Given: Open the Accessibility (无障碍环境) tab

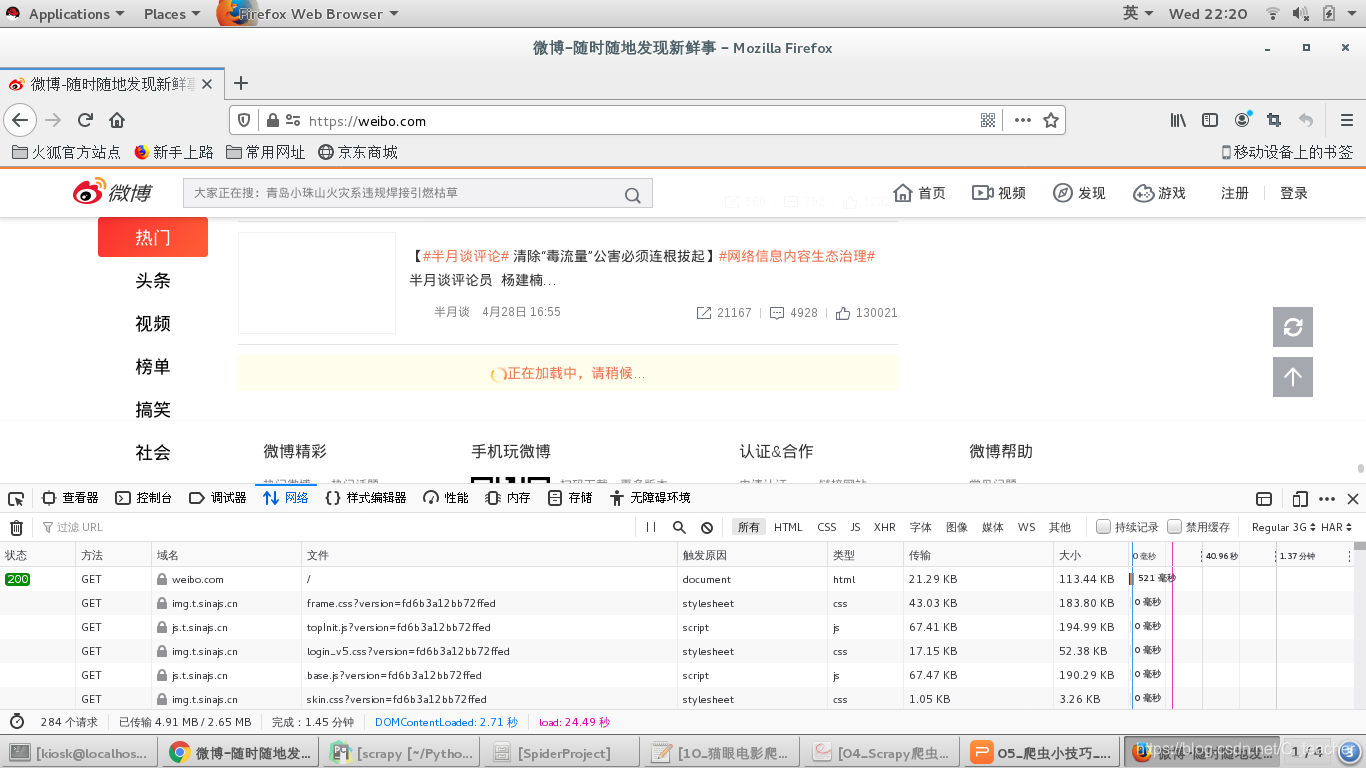Looking at the screenshot, I should [x=649, y=498].
